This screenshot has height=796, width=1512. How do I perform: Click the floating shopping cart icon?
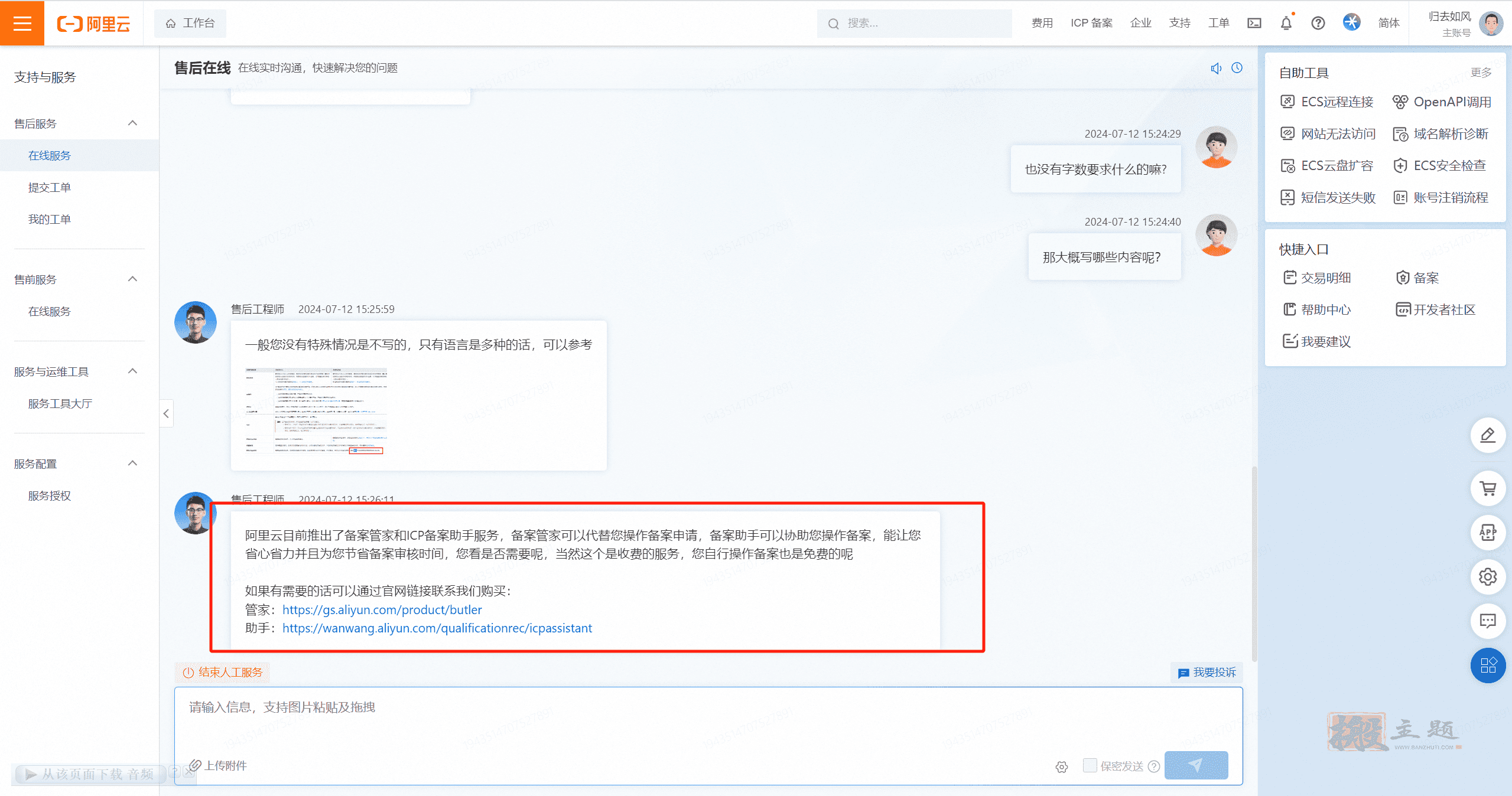pyautogui.click(x=1488, y=488)
